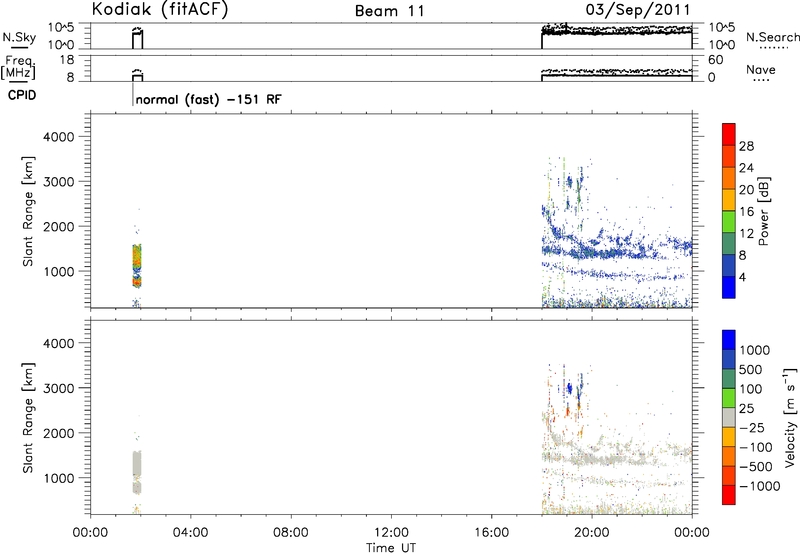The image size is (800, 554).
Task: Click the 'Time UT' axis title
Action: pos(391,548)
